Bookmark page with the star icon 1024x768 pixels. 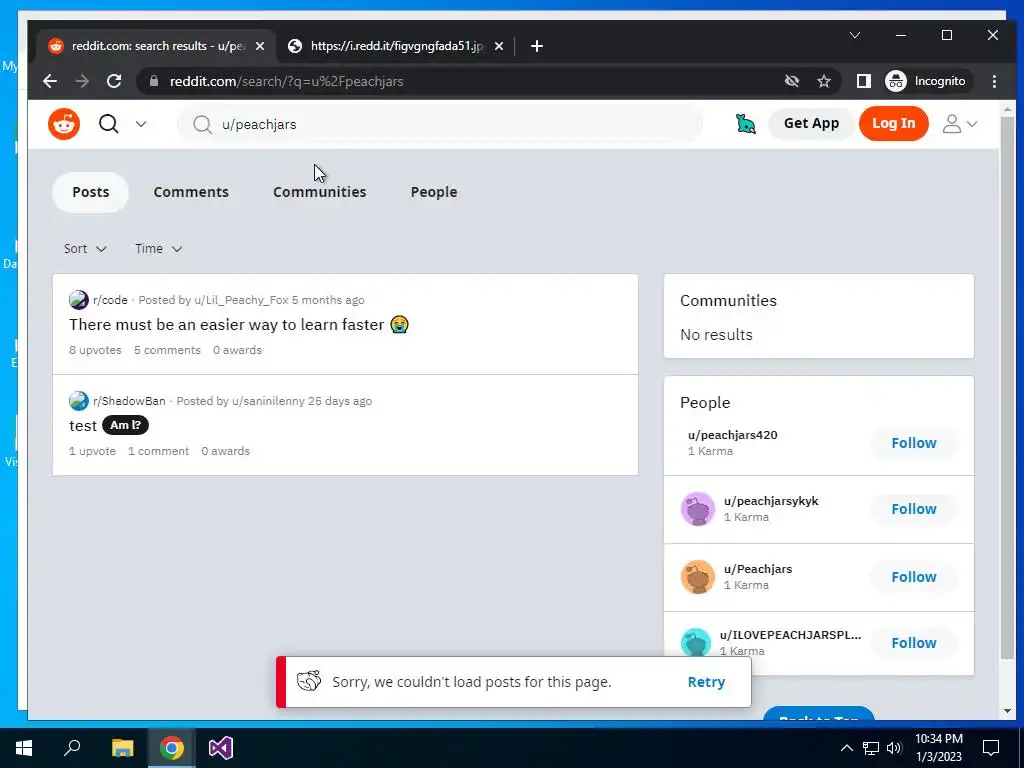824,81
